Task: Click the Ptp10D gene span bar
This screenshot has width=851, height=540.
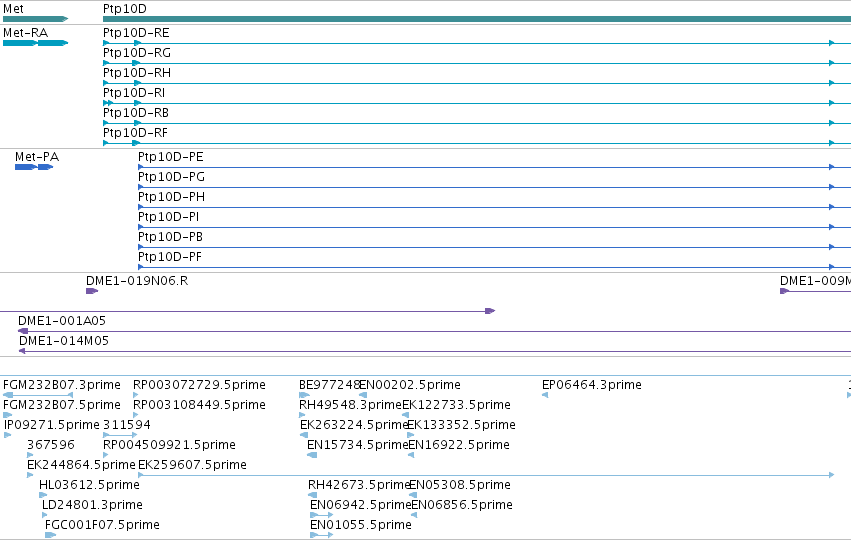Action: [x=477, y=19]
